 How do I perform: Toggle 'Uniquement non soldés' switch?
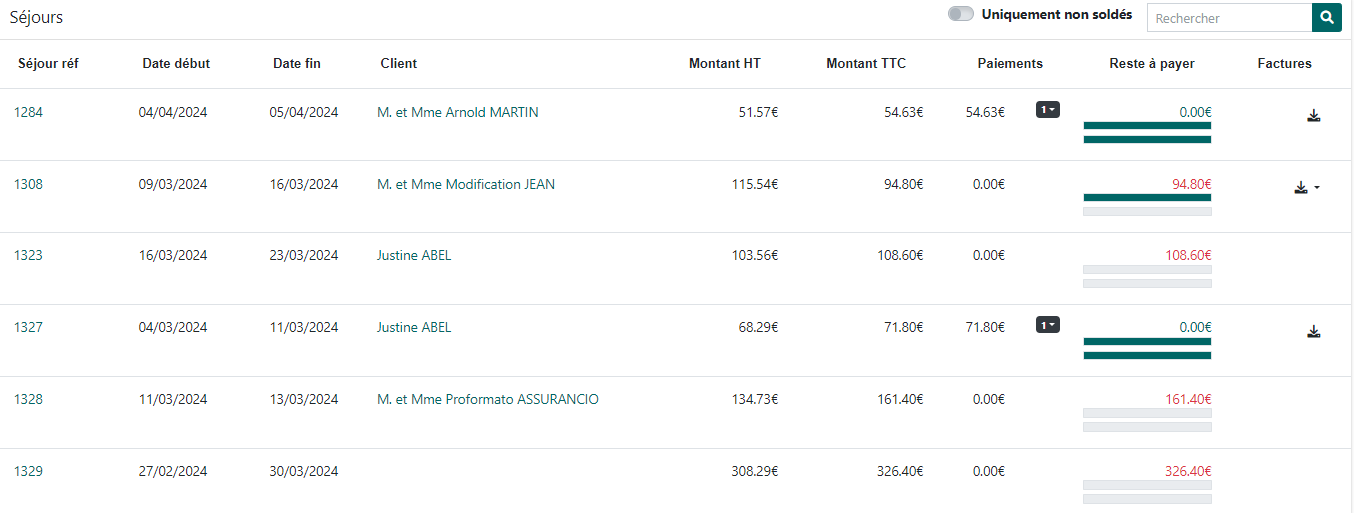coord(961,14)
